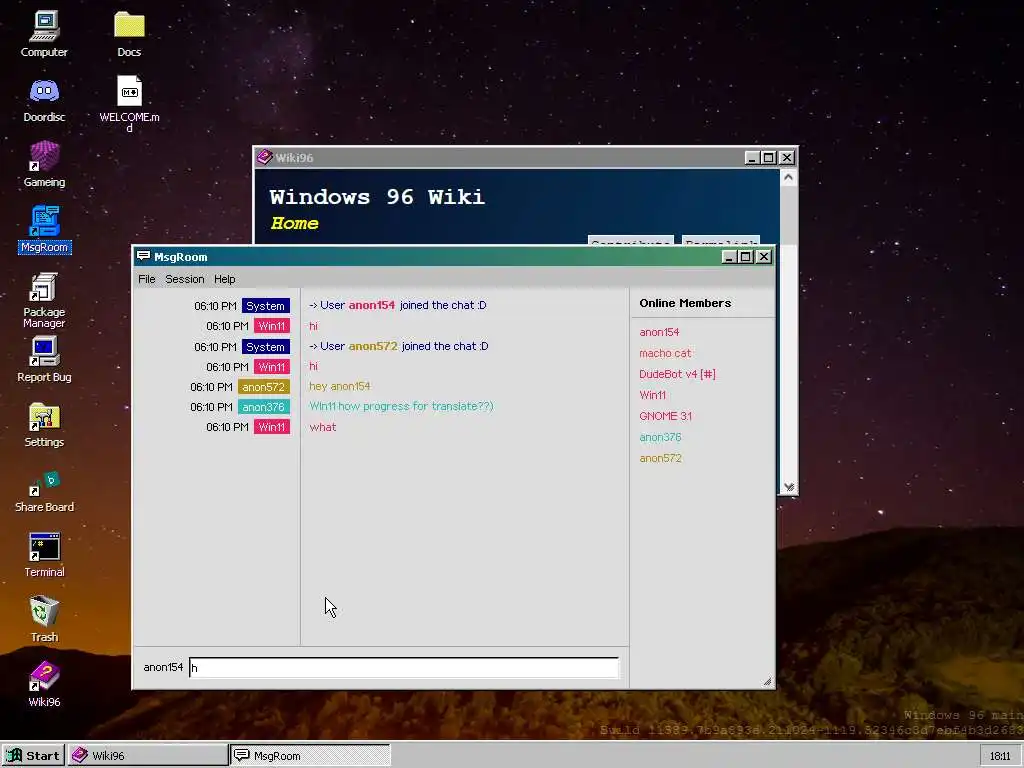Launch the Wiki96 desktop icon
The image size is (1024, 768).
coord(44,684)
